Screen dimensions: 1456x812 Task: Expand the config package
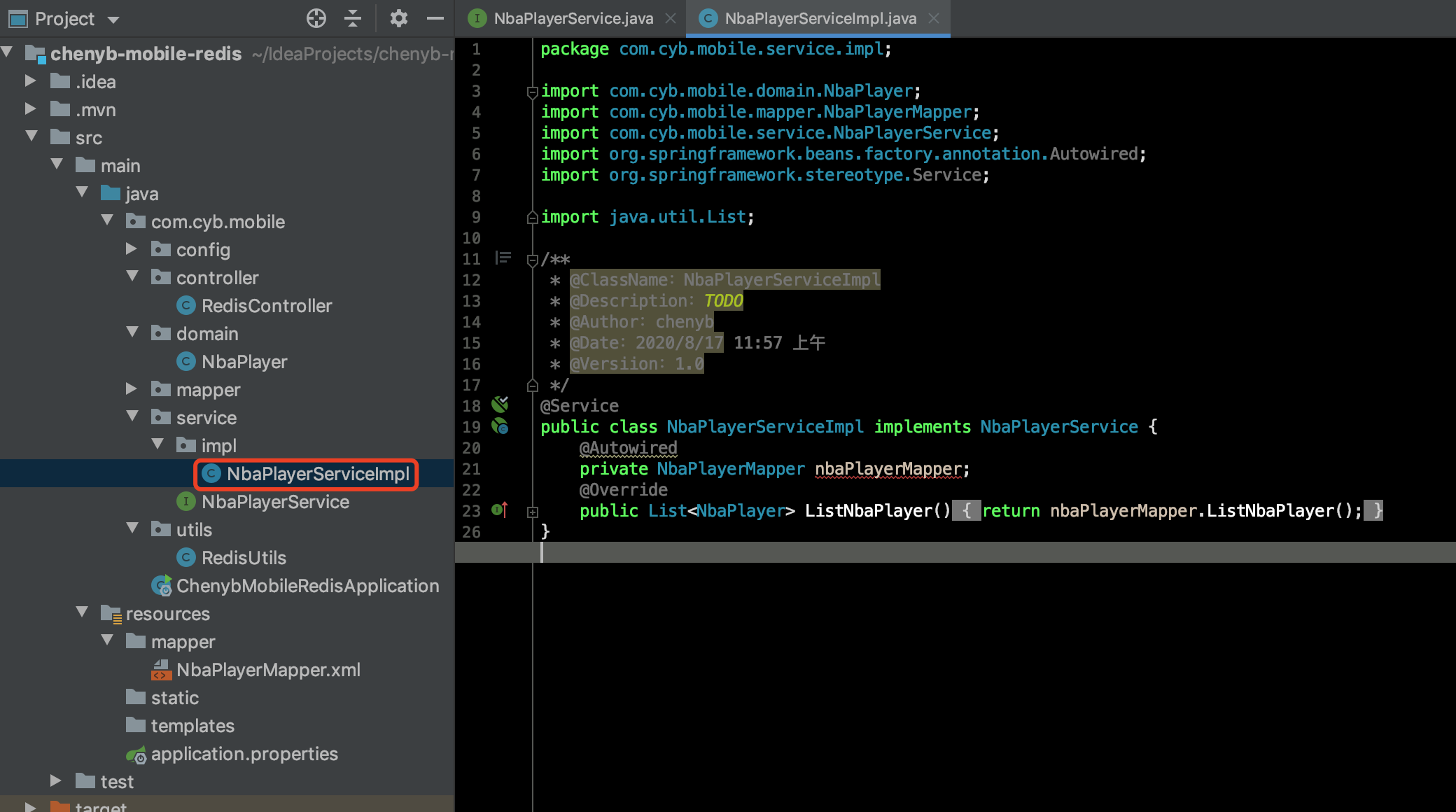(x=132, y=248)
